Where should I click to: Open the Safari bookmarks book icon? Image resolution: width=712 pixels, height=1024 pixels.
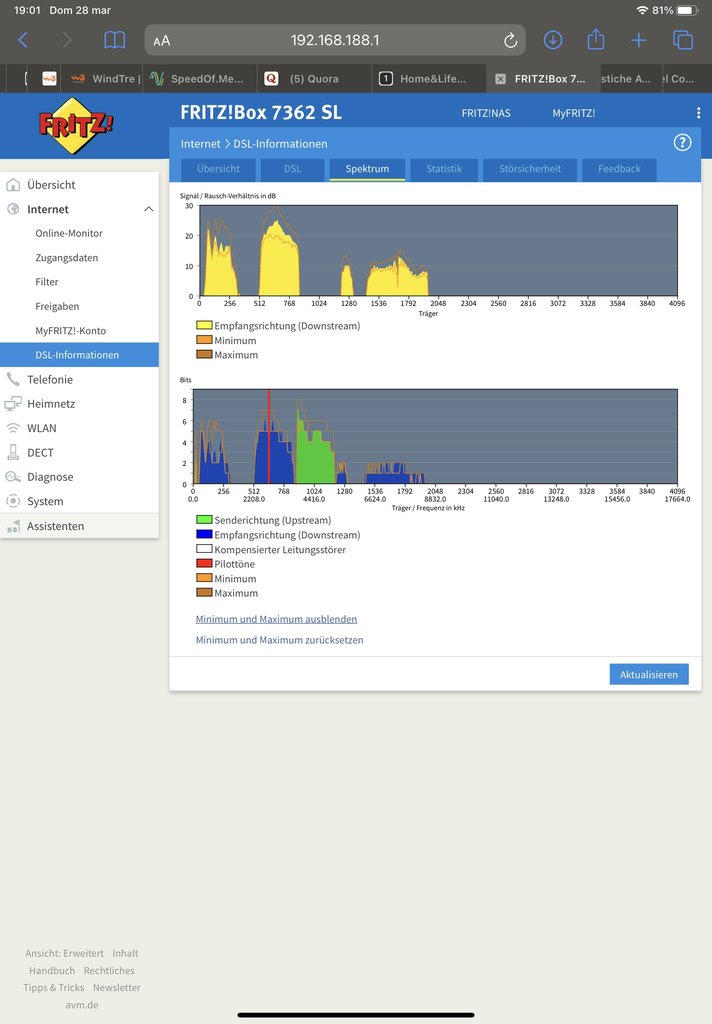pos(115,40)
